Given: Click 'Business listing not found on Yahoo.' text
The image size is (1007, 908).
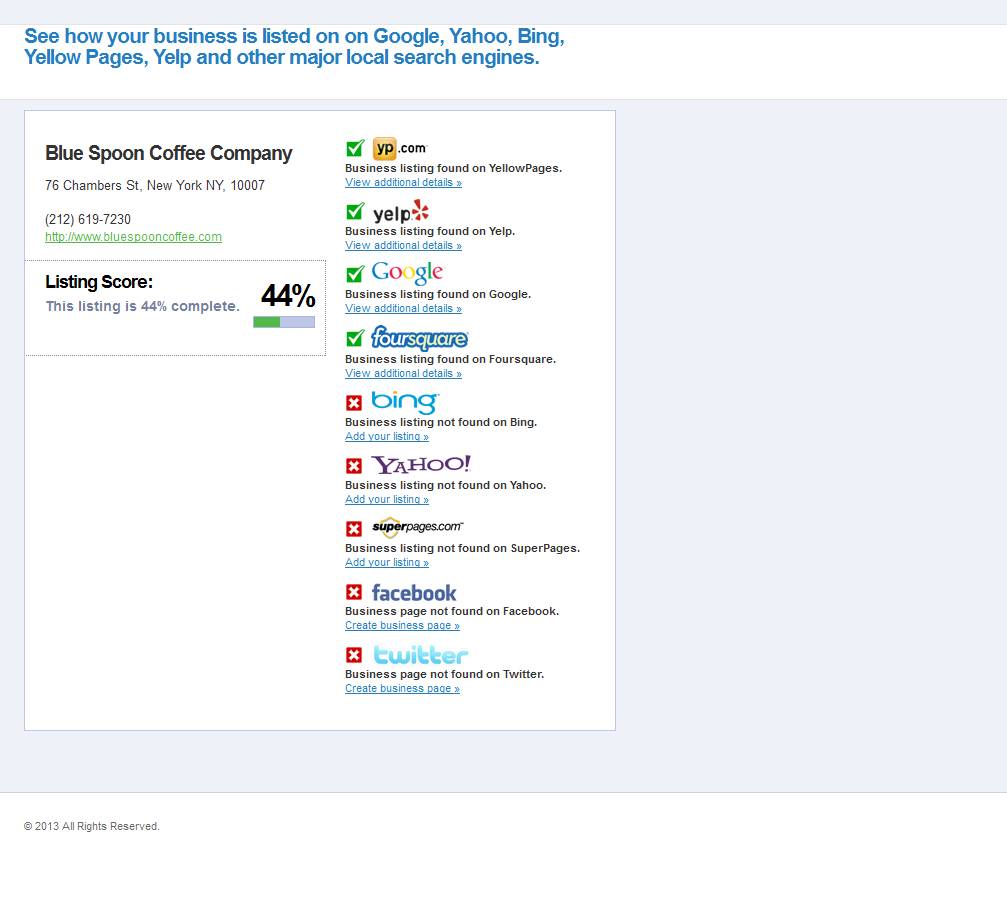Looking at the screenshot, I should 445,485.
